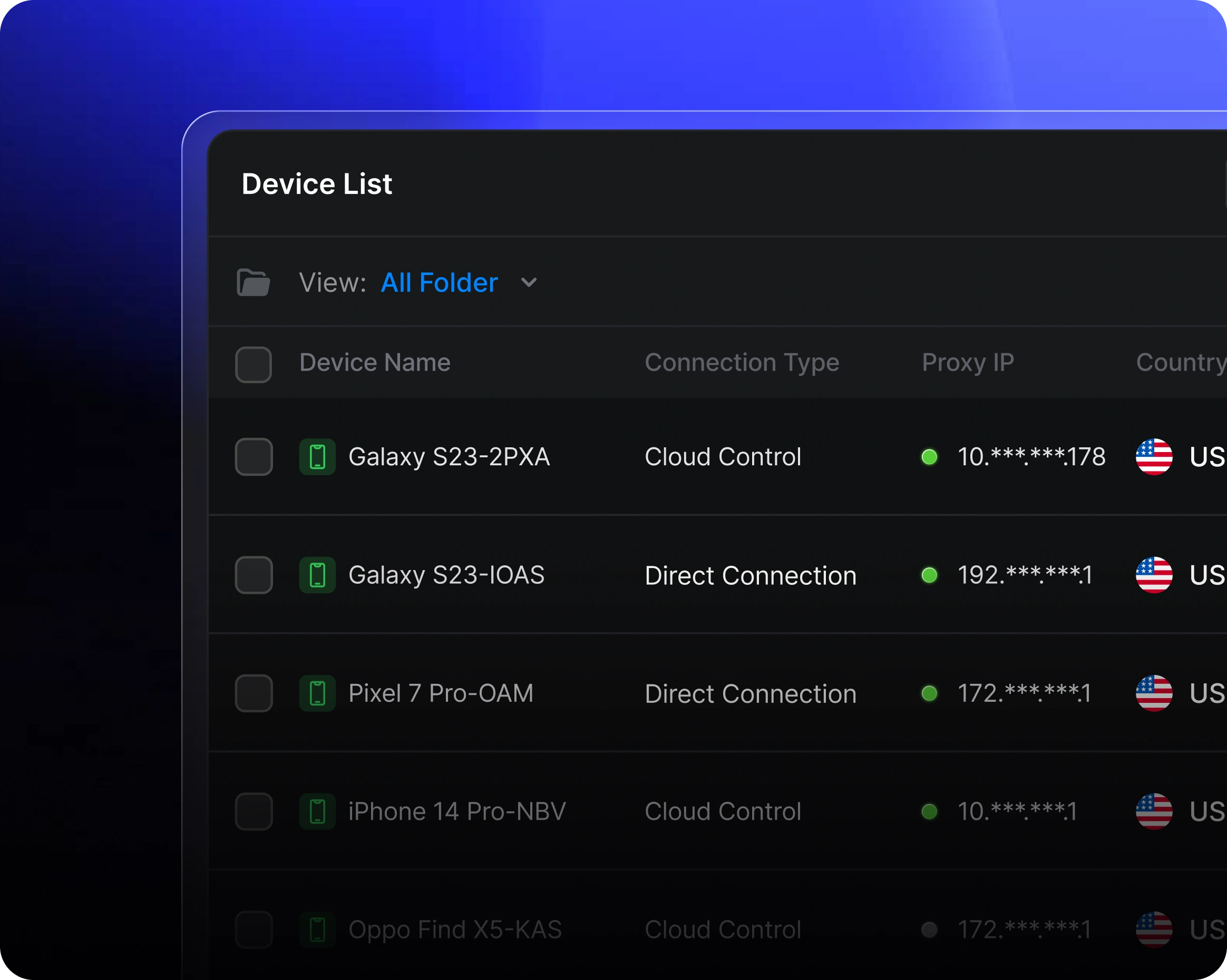Screen dimensions: 1227x980
Task: Click the Proxy IP column header
Action: [968, 362]
